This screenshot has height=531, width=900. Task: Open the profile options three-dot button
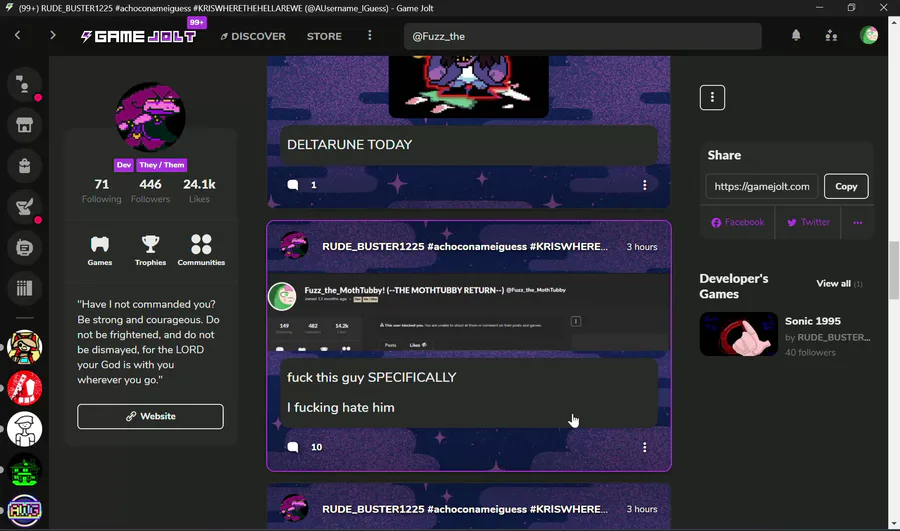(712, 98)
